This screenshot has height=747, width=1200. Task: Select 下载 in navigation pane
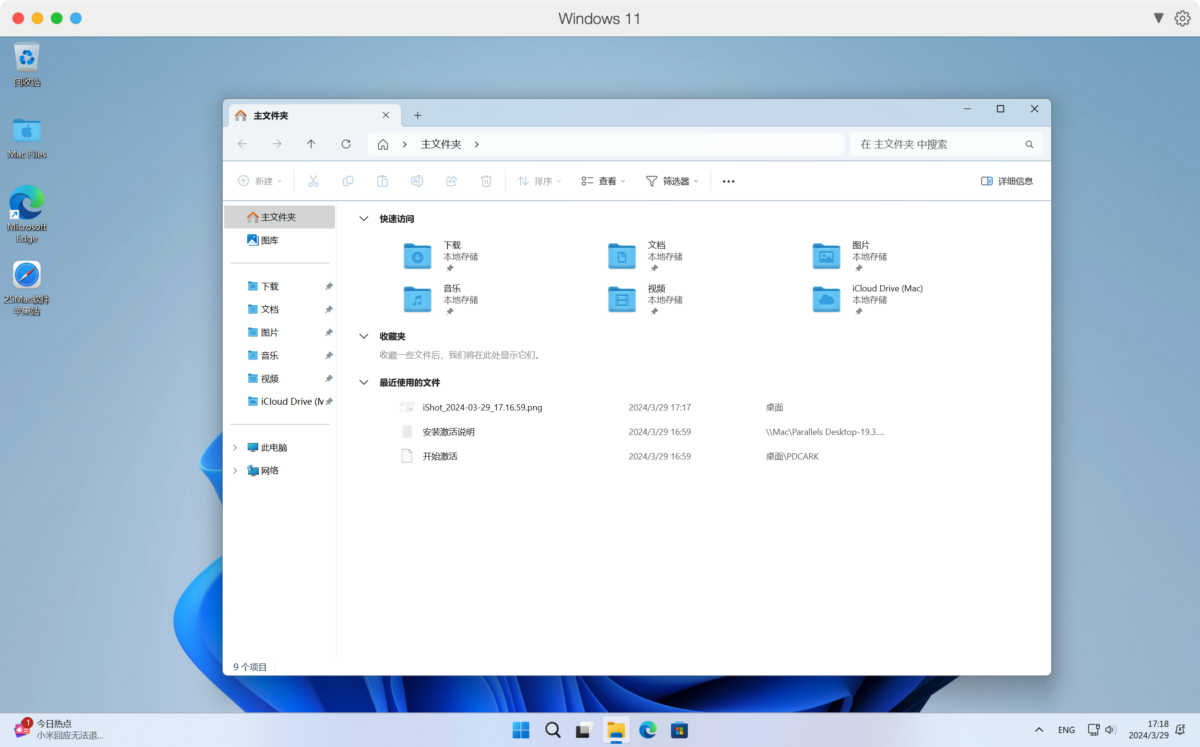279,286
